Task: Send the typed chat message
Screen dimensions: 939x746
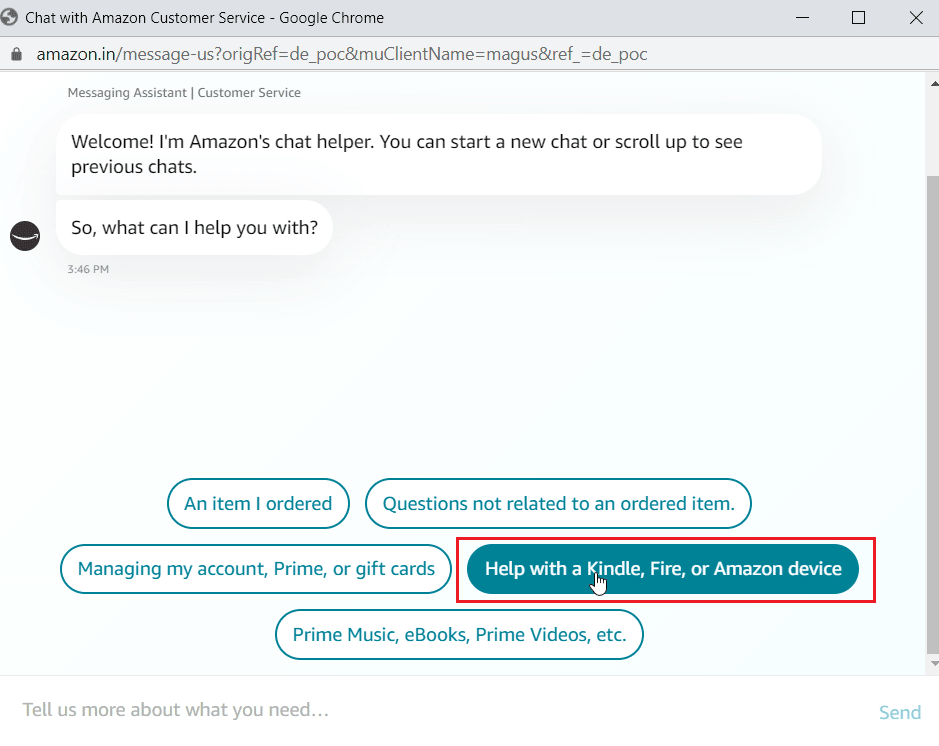Action: point(899,712)
